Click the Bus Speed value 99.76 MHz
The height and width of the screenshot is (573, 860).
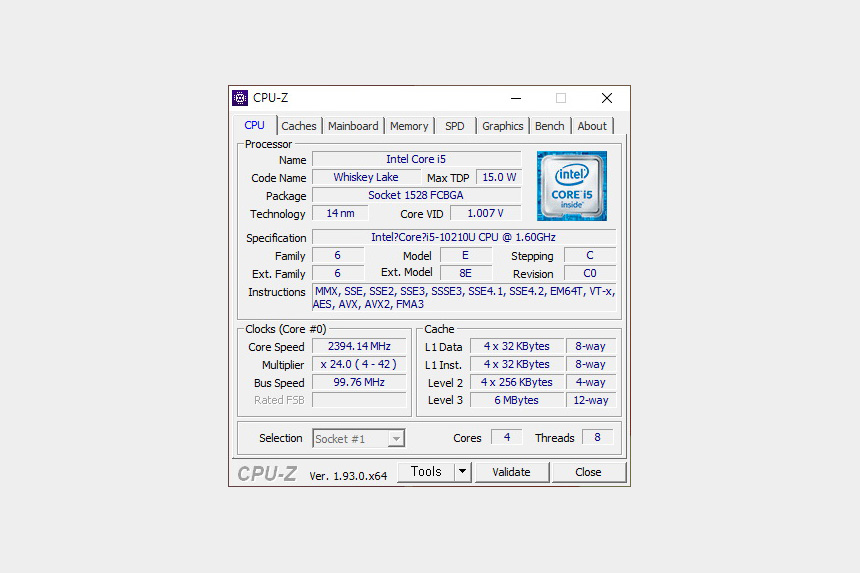[x=359, y=382]
